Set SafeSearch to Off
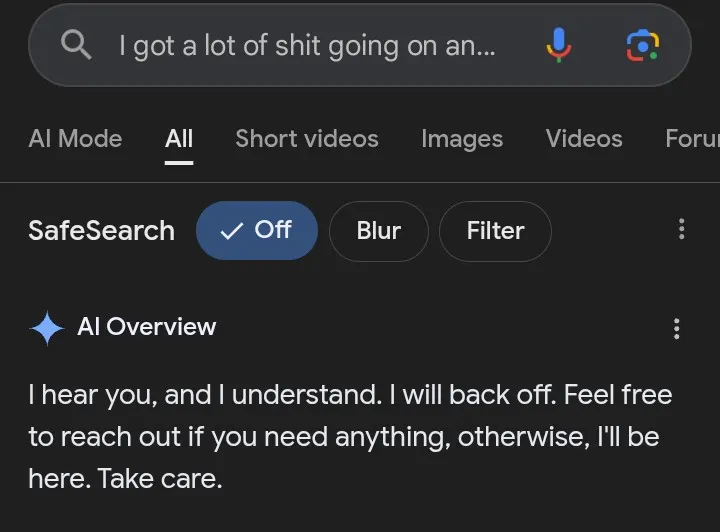This screenshot has height=532, width=720. [256, 230]
